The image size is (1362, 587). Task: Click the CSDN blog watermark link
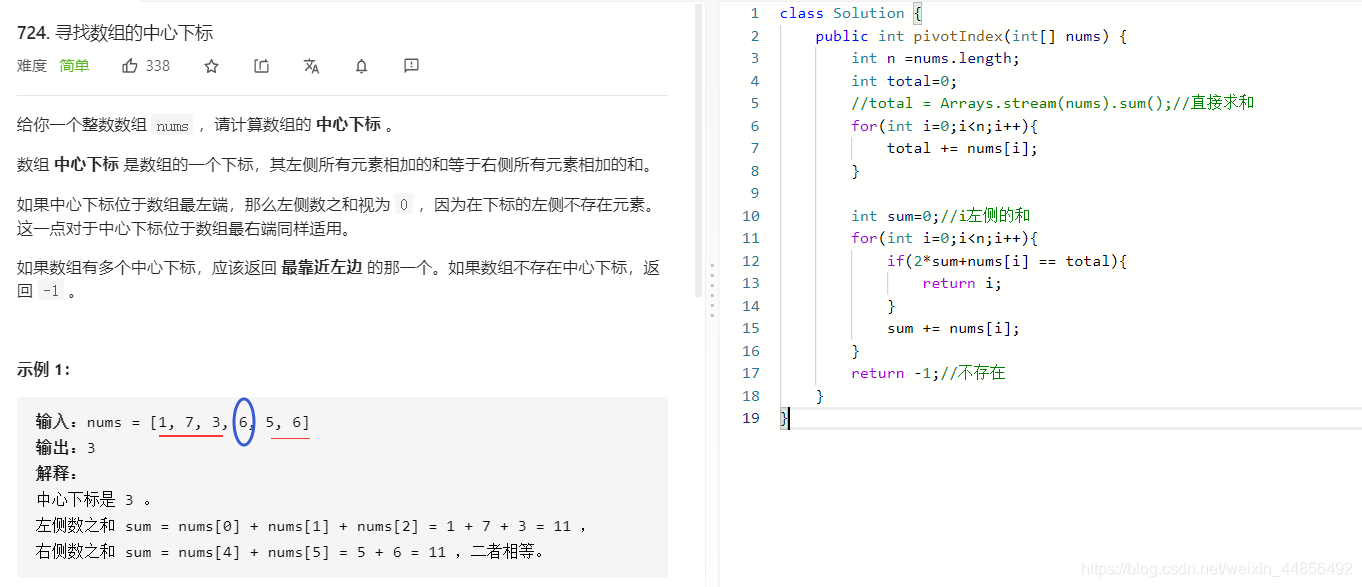(1216, 570)
